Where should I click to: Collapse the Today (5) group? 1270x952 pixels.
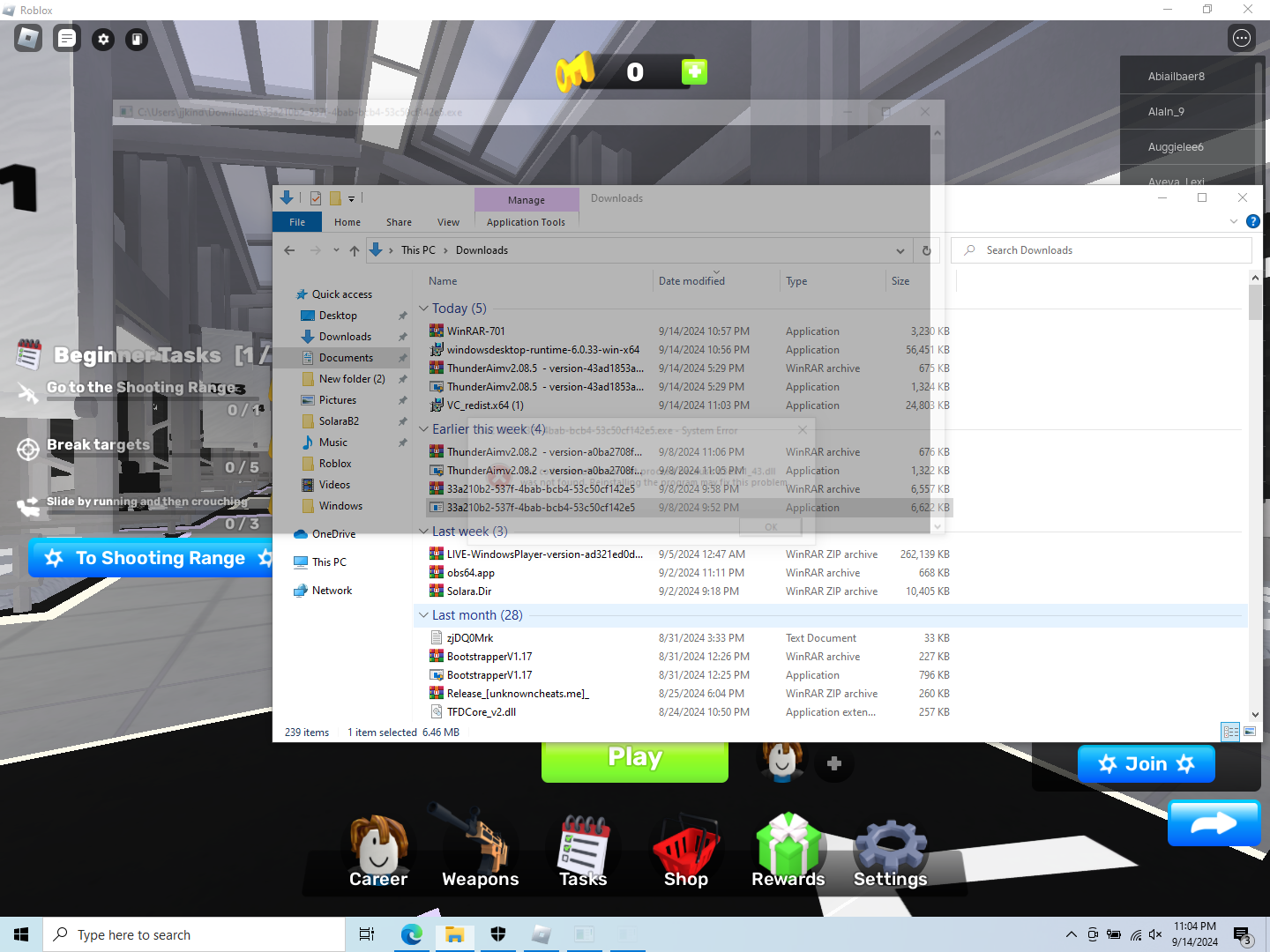423,309
